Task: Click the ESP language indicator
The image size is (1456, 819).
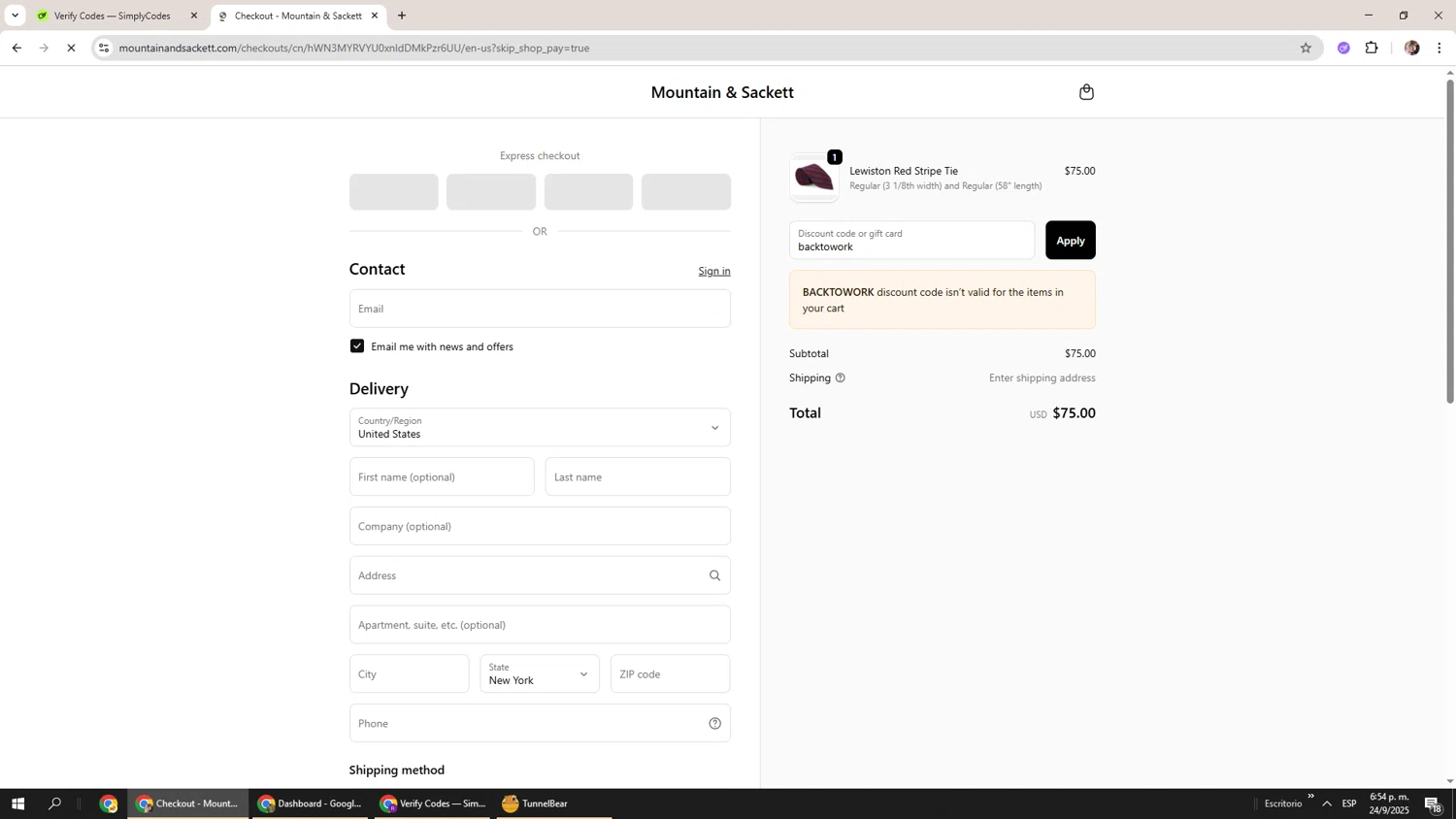Action: pyautogui.click(x=1349, y=803)
